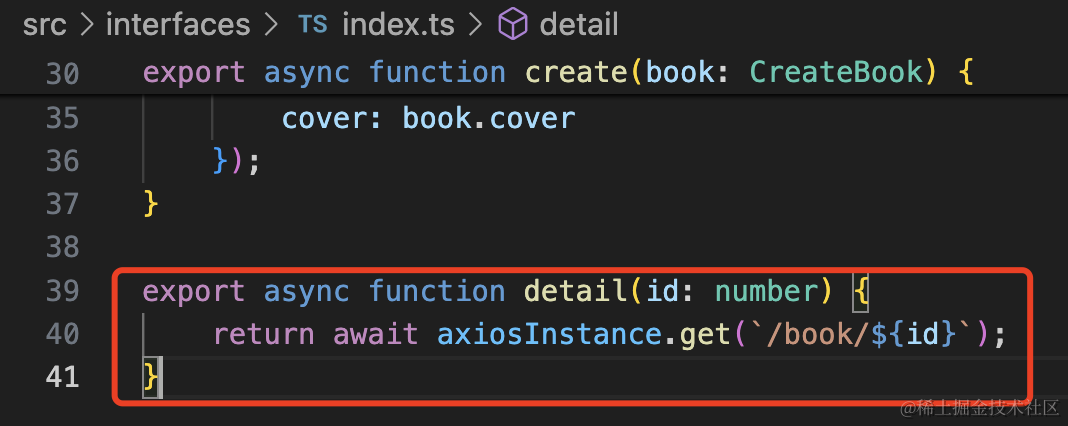Click the get method call on line 40

pyautogui.click(x=705, y=334)
